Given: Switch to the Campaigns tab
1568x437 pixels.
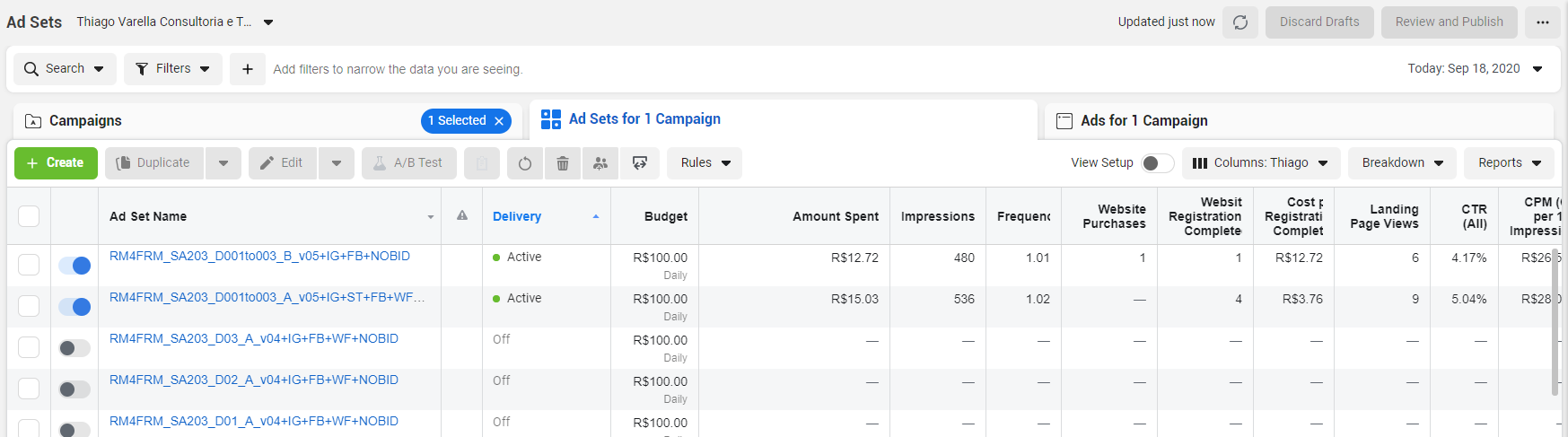Looking at the screenshot, I should [85, 121].
